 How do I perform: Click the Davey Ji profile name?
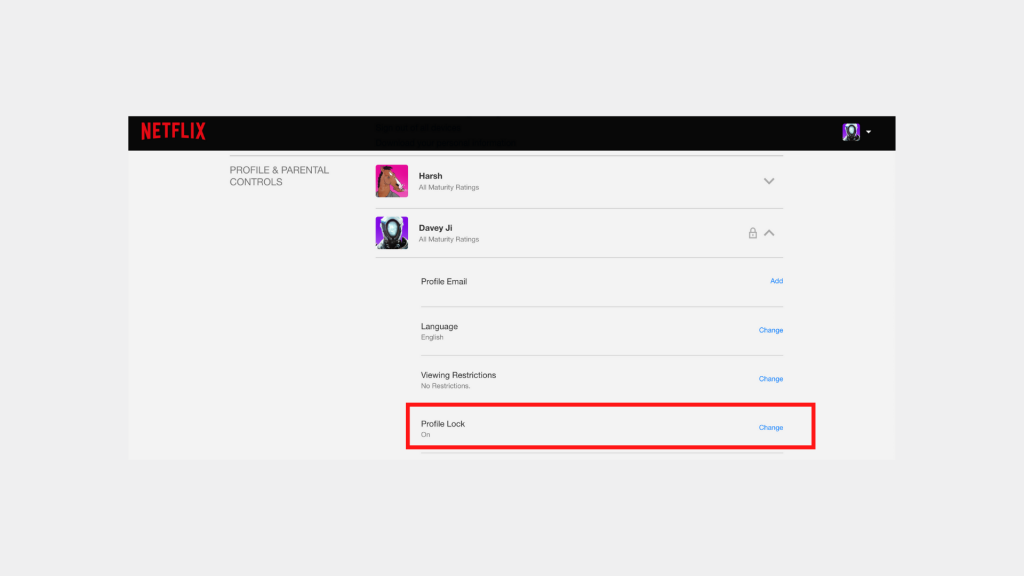tap(436, 228)
